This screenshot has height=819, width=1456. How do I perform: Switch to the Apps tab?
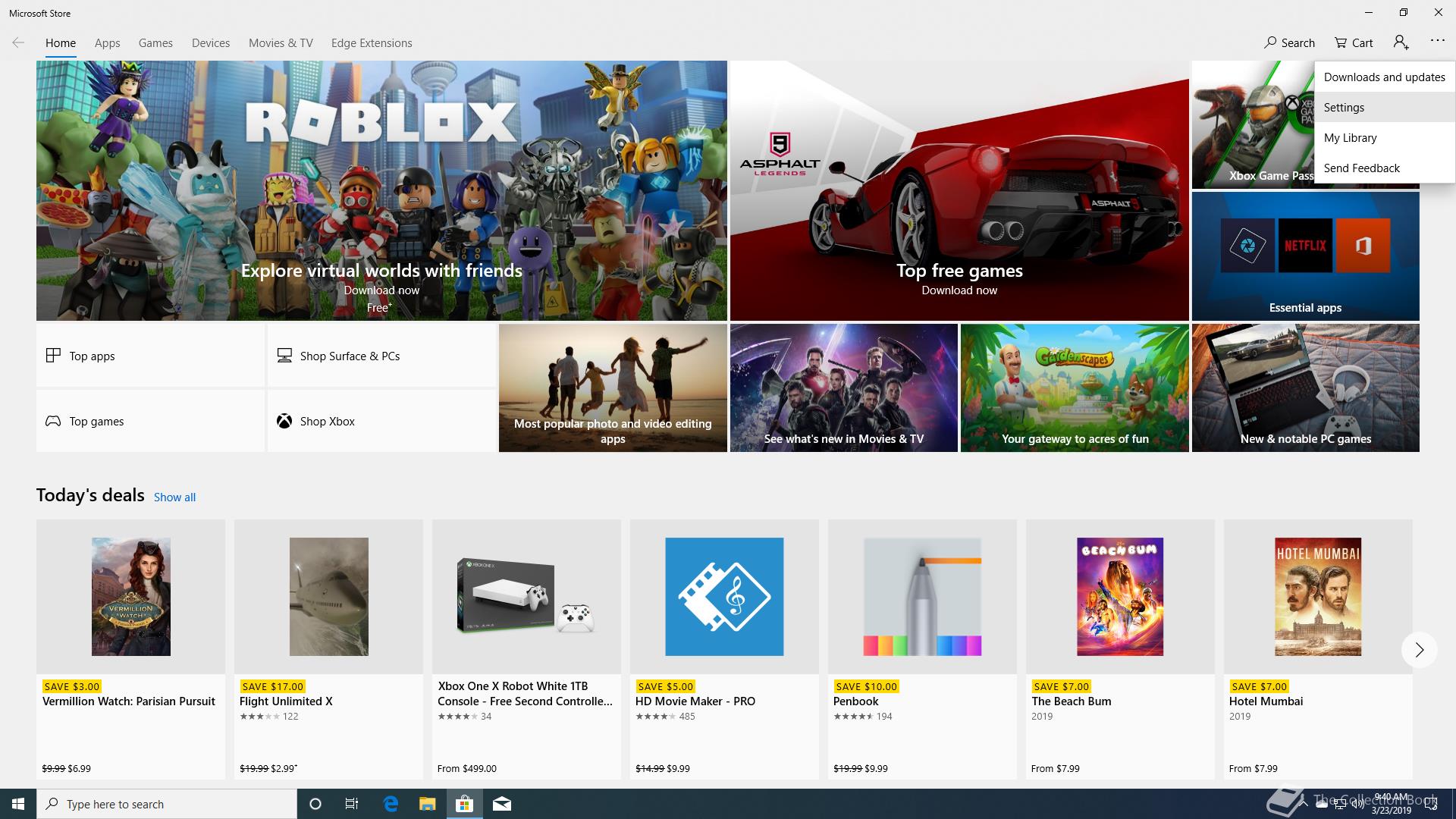pyautogui.click(x=108, y=43)
